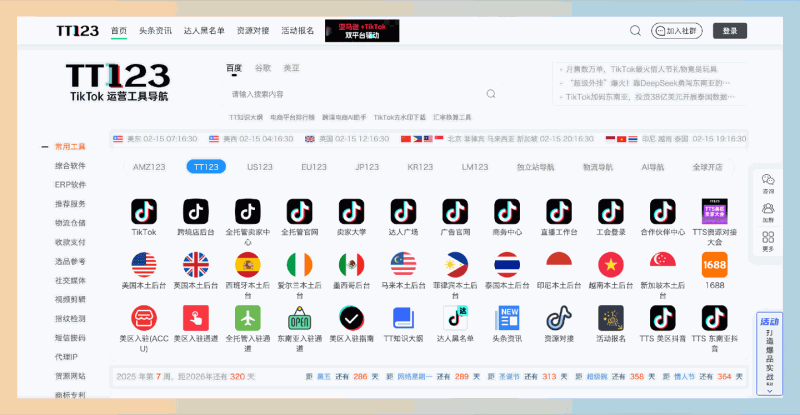Open 马来本土后台 Malaysia flag icon

point(404,265)
